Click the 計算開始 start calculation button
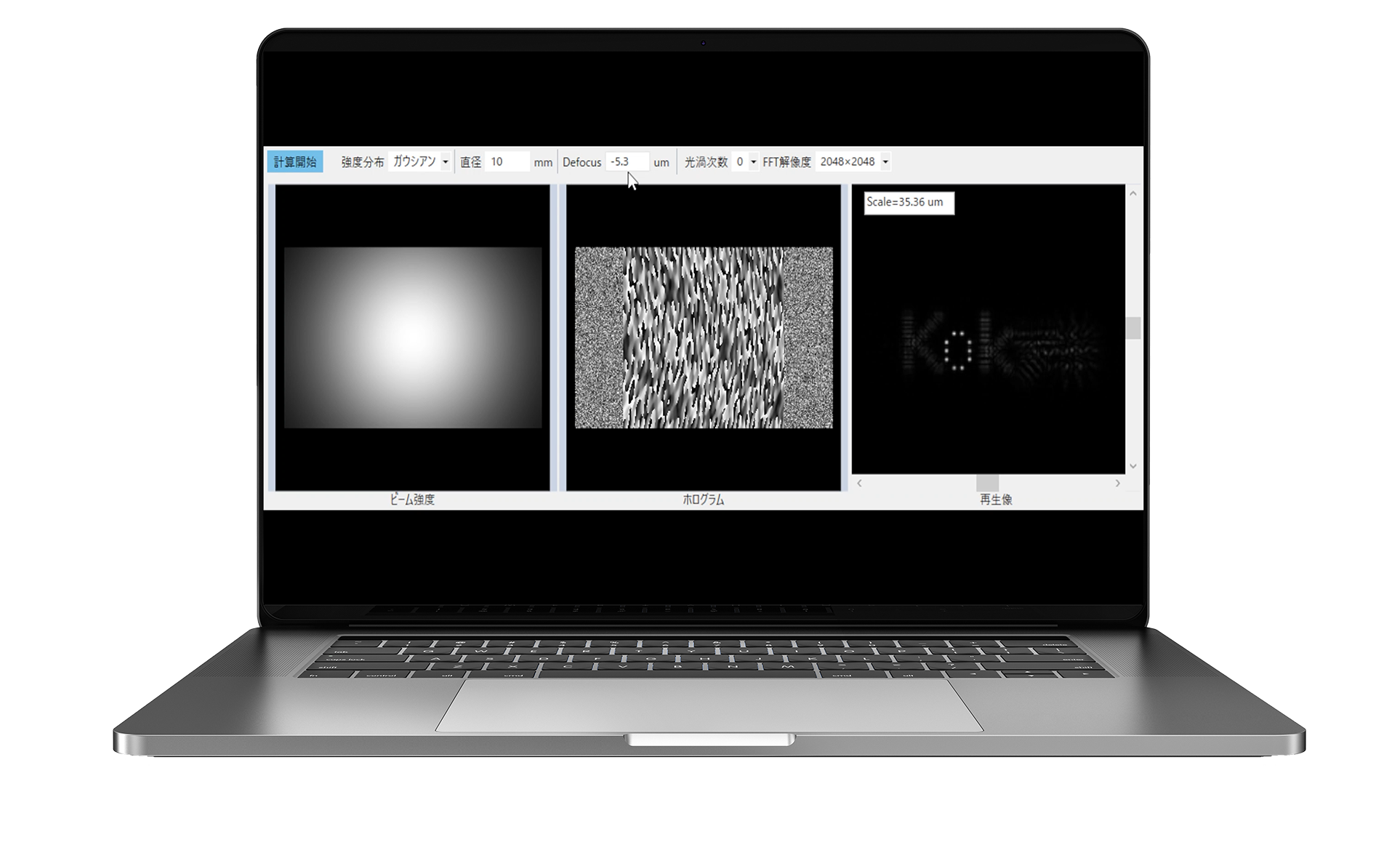Image resolution: width=1400 pixels, height=861 pixels. click(x=295, y=161)
